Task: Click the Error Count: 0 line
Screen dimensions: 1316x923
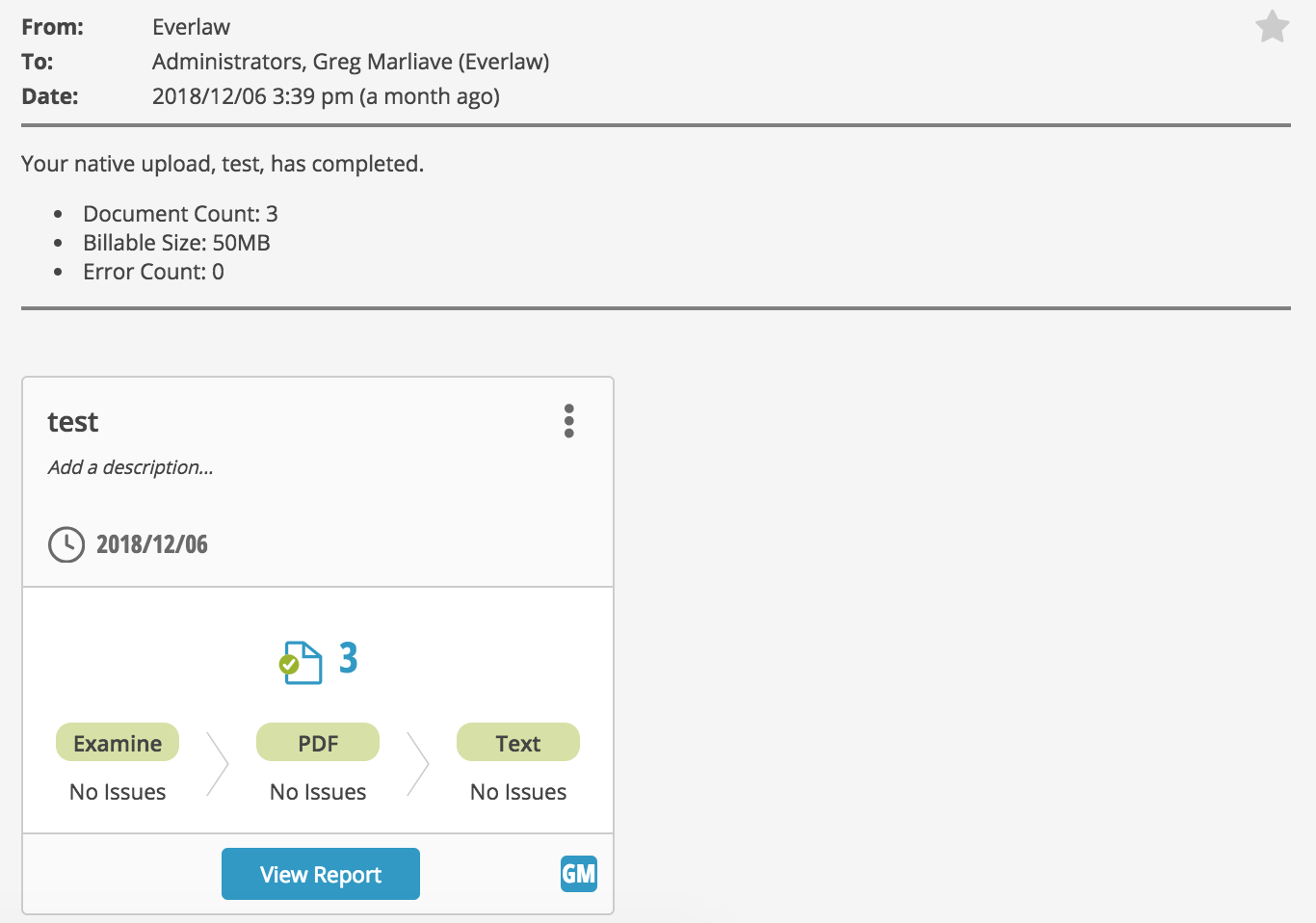Action: click(x=153, y=272)
